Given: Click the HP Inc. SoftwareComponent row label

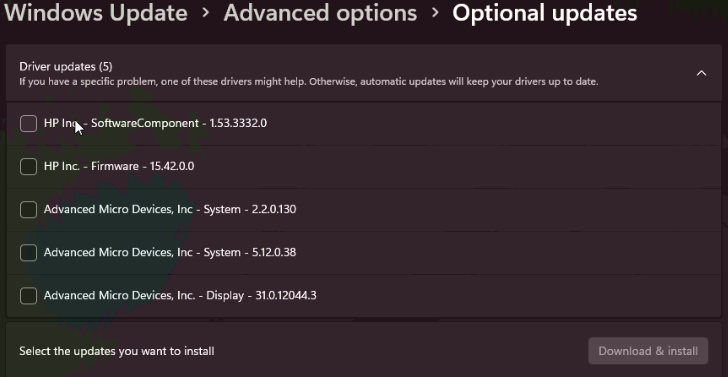Looking at the screenshot, I should click(155, 123).
